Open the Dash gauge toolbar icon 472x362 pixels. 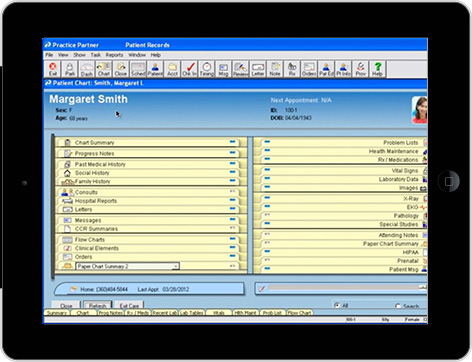pos(87,69)
